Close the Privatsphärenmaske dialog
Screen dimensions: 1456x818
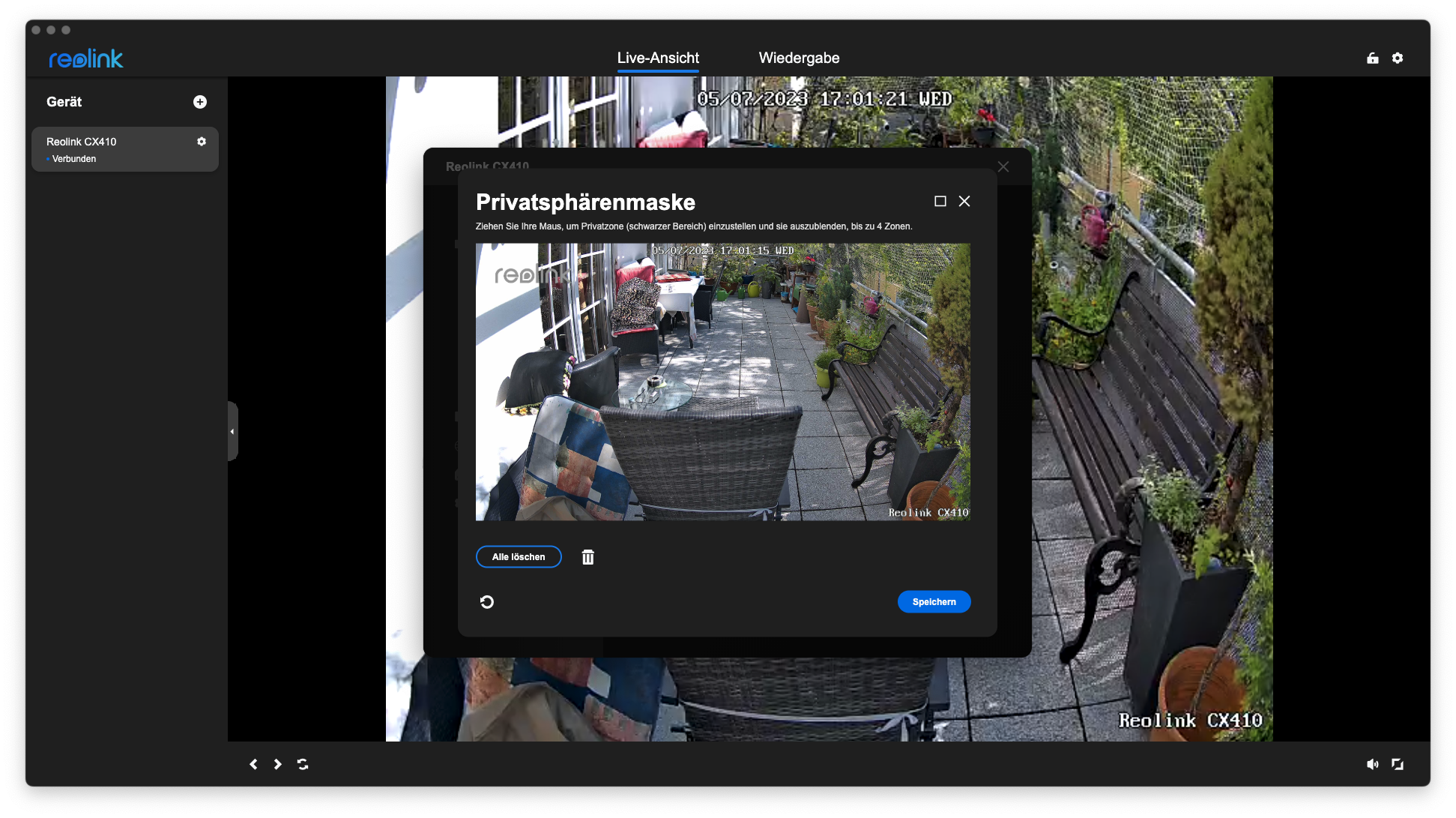(964, 201)
